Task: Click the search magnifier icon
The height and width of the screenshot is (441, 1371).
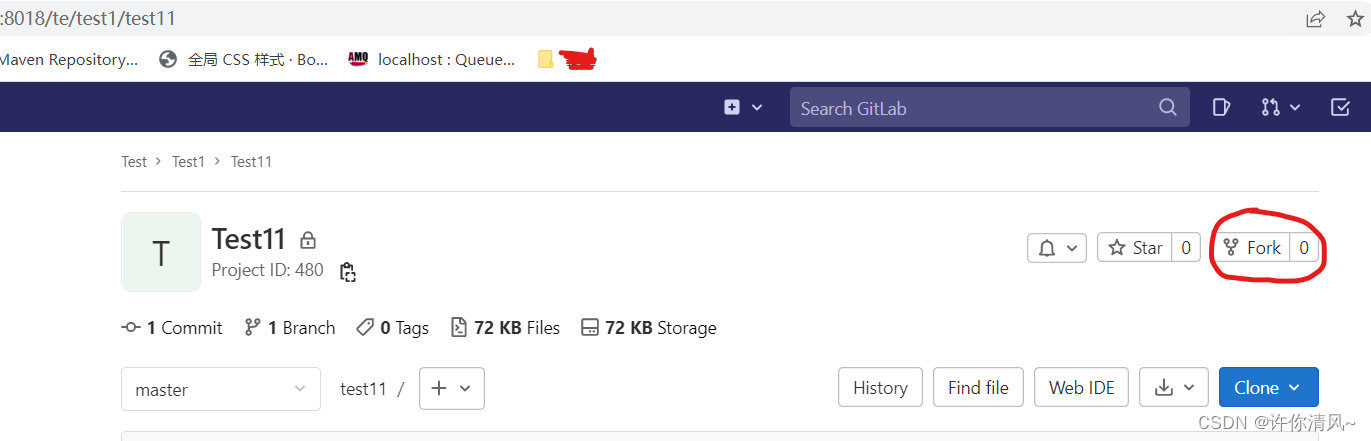Action: click(1168, 107)
